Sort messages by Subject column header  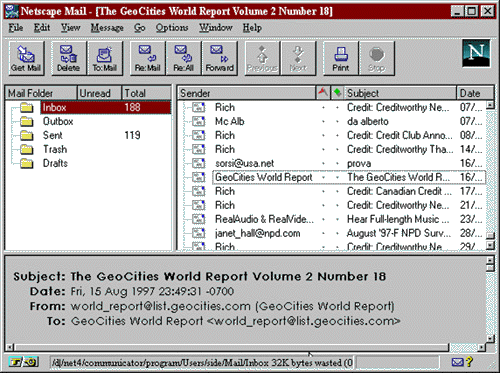(x=400, y=93)
